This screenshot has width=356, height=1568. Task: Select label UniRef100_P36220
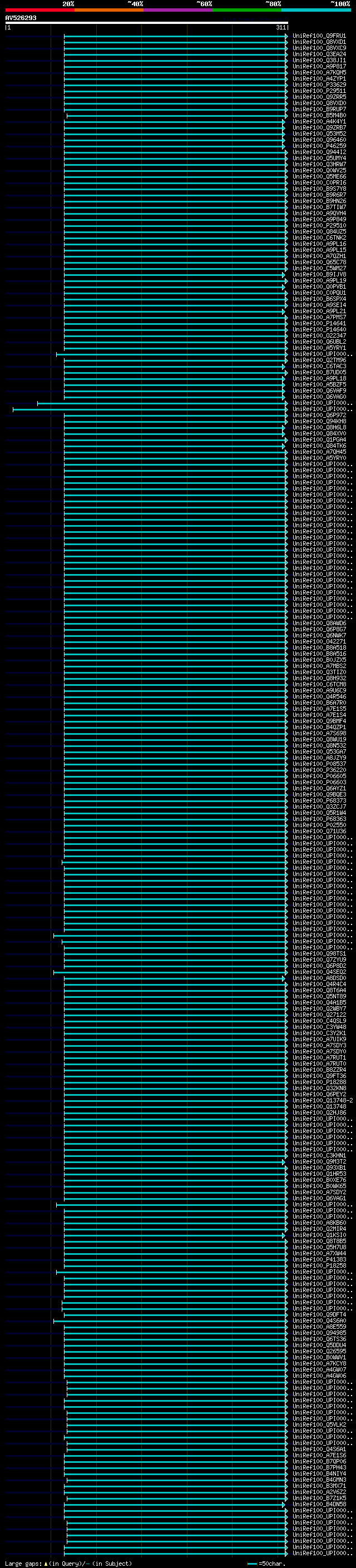click(319, 770)
